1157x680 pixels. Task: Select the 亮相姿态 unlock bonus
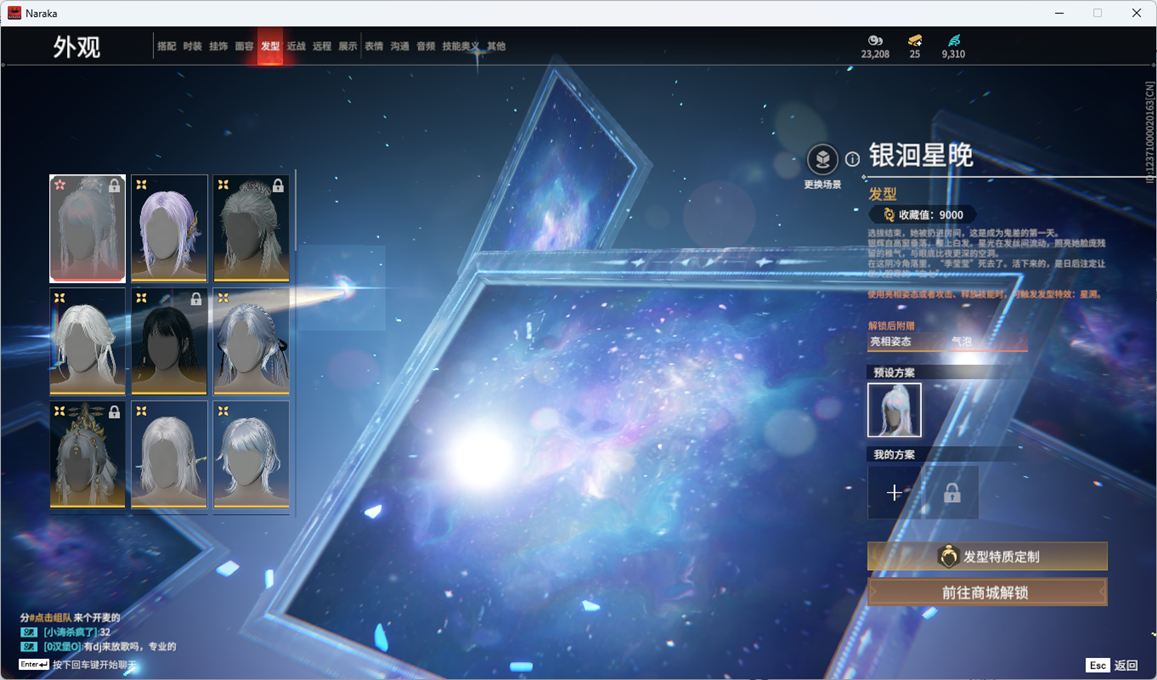pyautogui.click(x=891, y=341)
